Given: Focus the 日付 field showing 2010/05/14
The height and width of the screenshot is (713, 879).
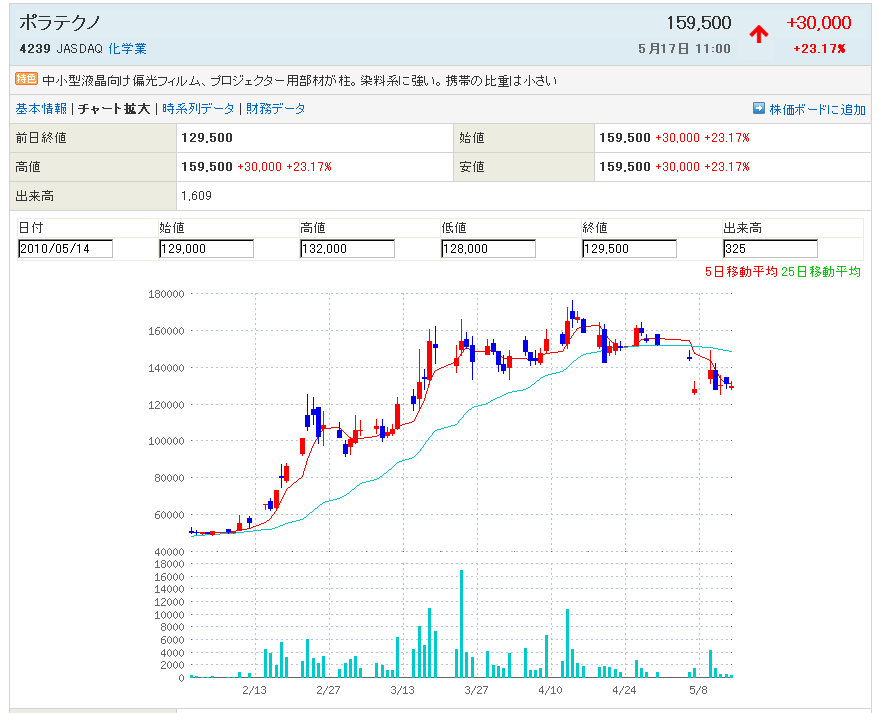Looking at the screenshot, I should pyautogui.click(x=66, y=249).
